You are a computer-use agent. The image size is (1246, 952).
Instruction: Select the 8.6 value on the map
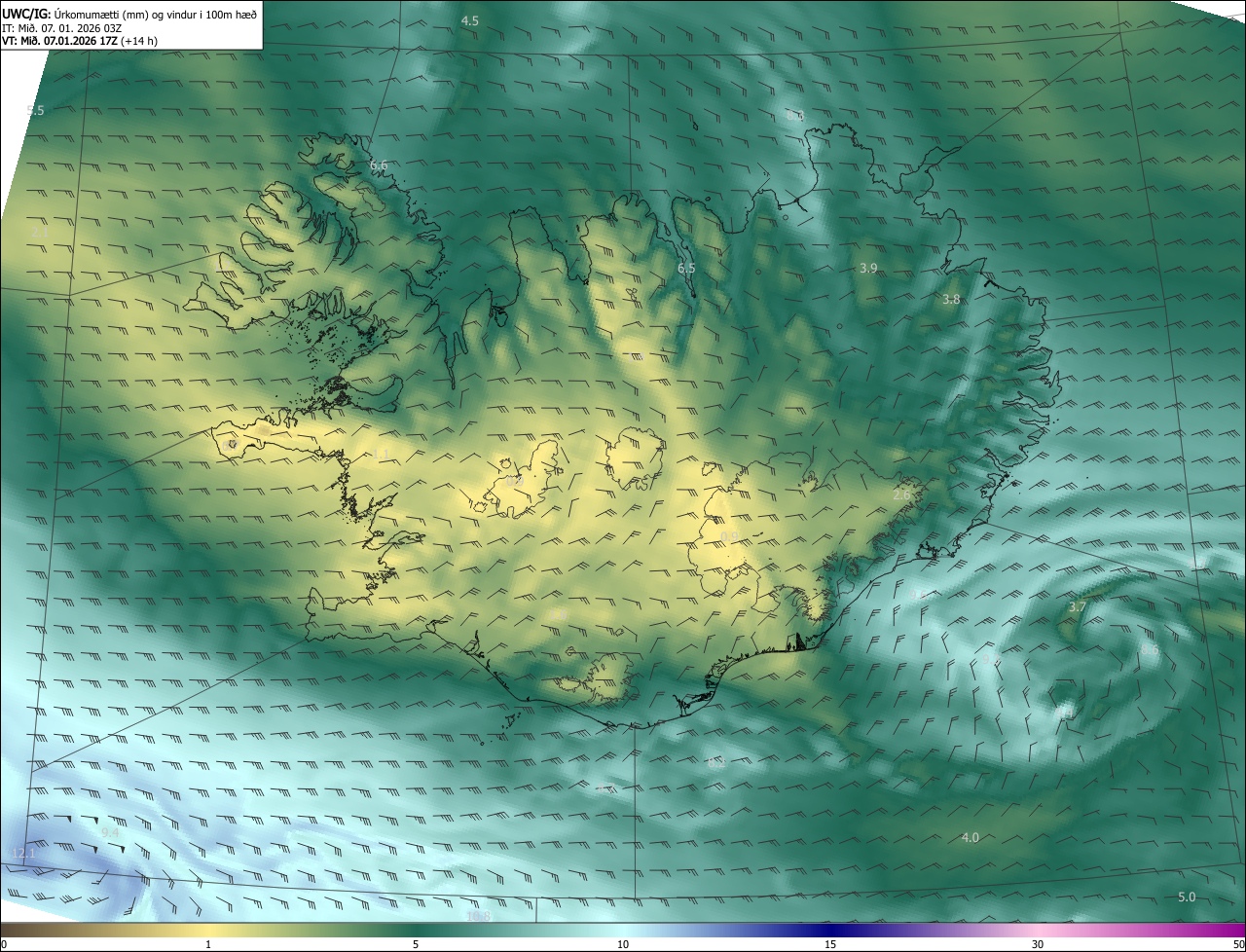[x=1150, y=649]
